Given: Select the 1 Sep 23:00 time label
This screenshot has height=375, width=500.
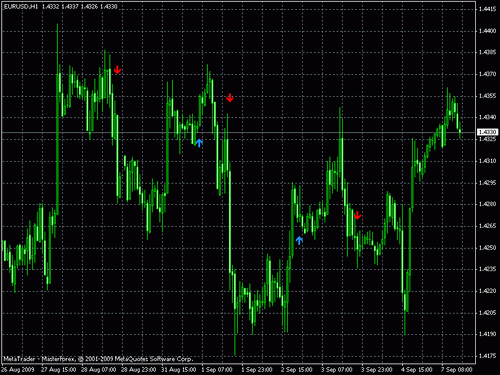Looking at the screenshot, I should [257, 369].
